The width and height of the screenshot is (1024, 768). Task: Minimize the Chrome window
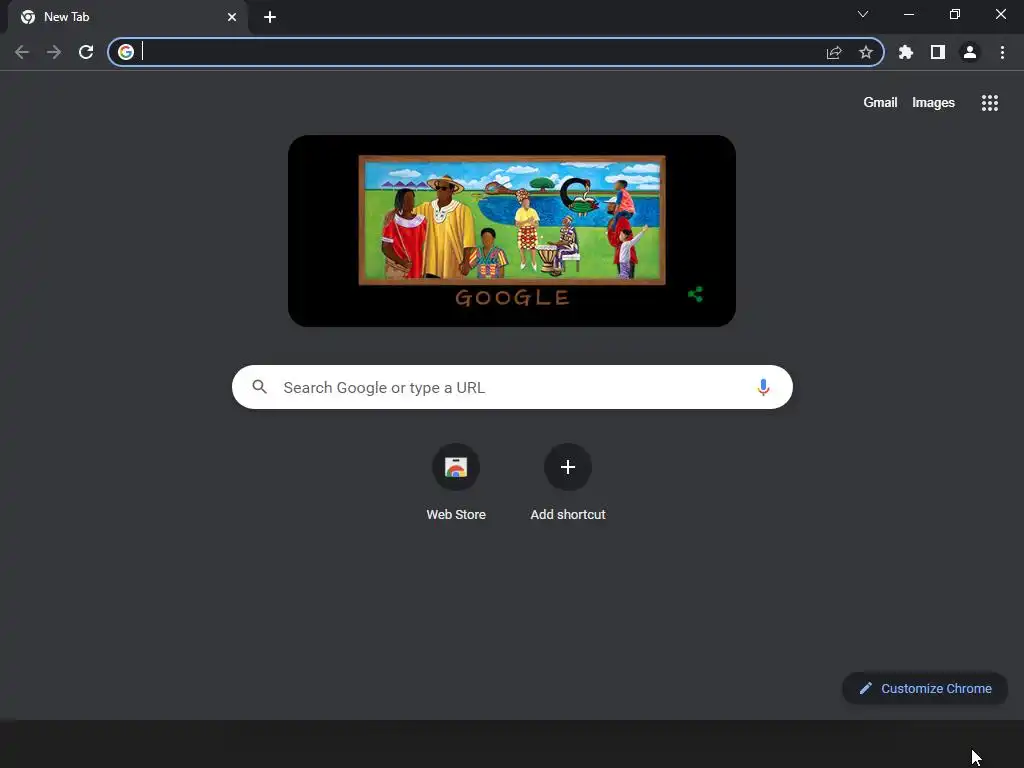pyautogui.click(x=908, y=14)
